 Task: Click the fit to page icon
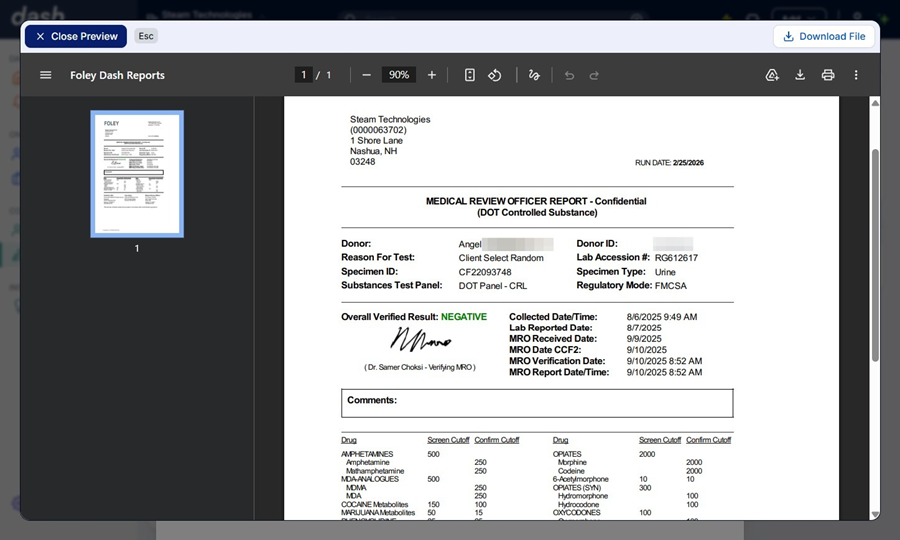tap(469, 75)
